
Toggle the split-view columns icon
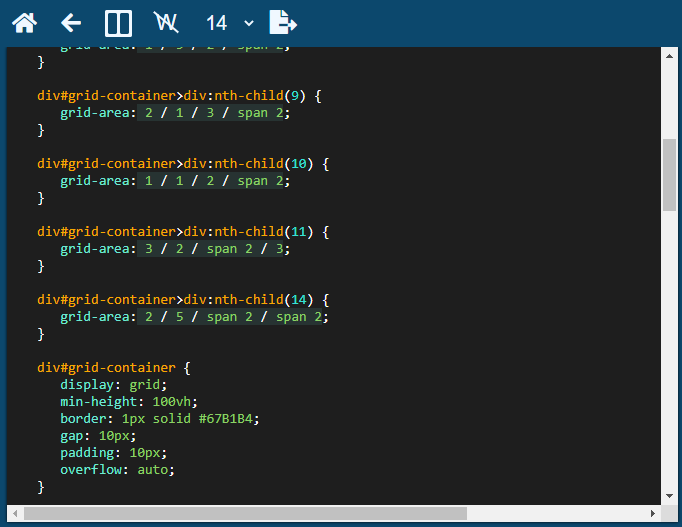[118, 23]
